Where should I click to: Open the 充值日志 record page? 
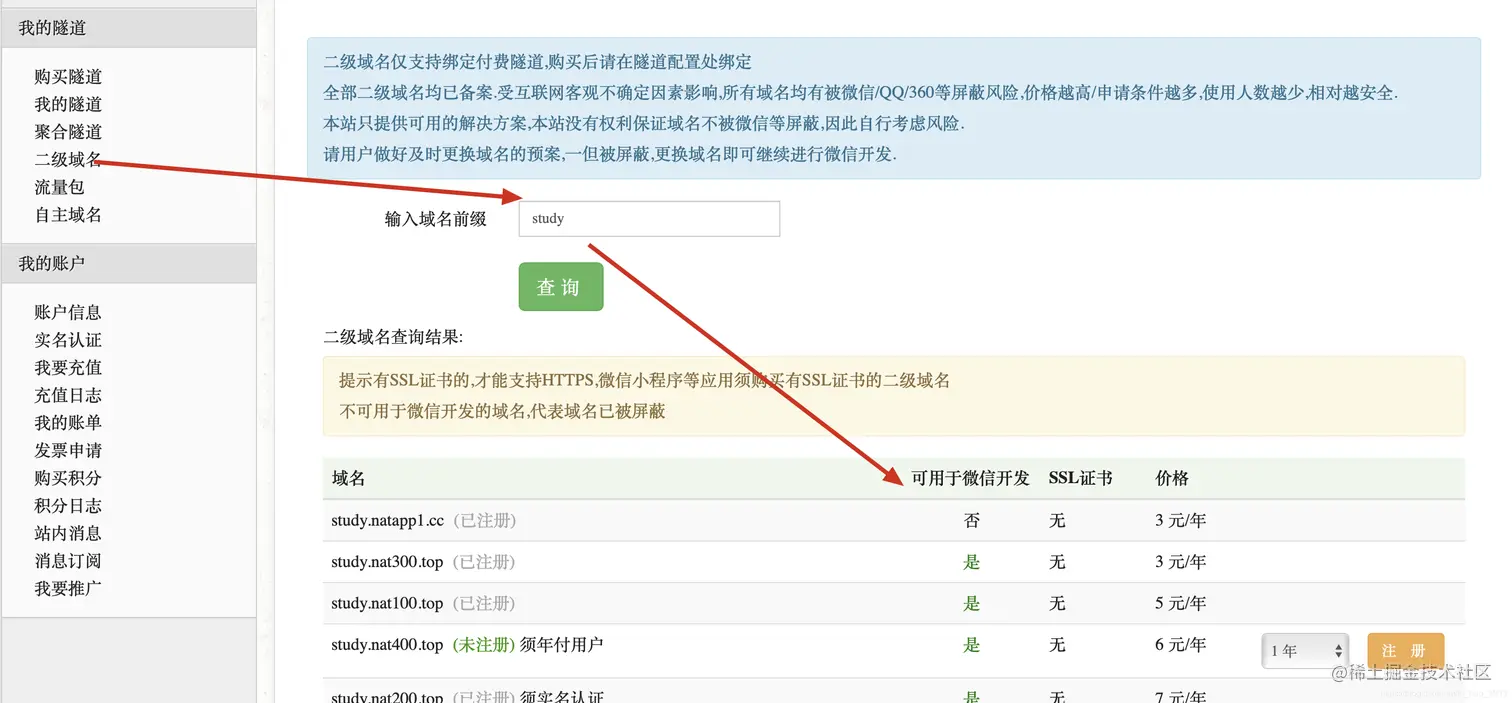click(x=66, y=395)
